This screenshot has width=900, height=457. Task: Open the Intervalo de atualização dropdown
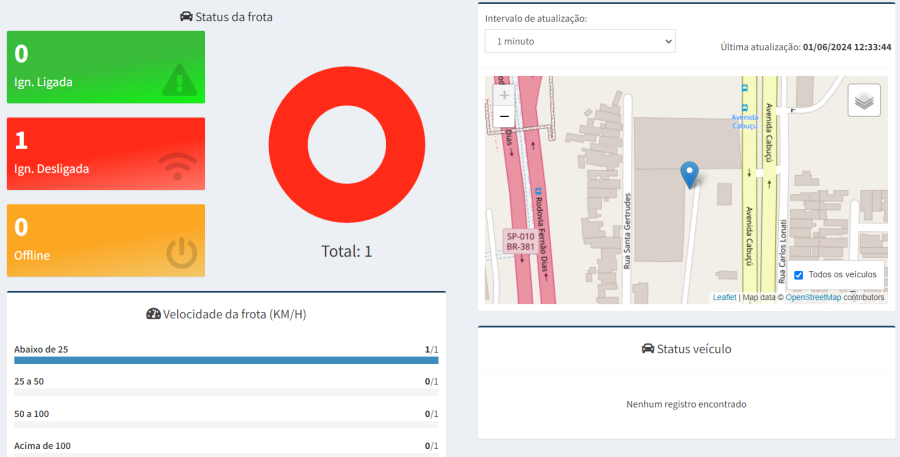580,41
